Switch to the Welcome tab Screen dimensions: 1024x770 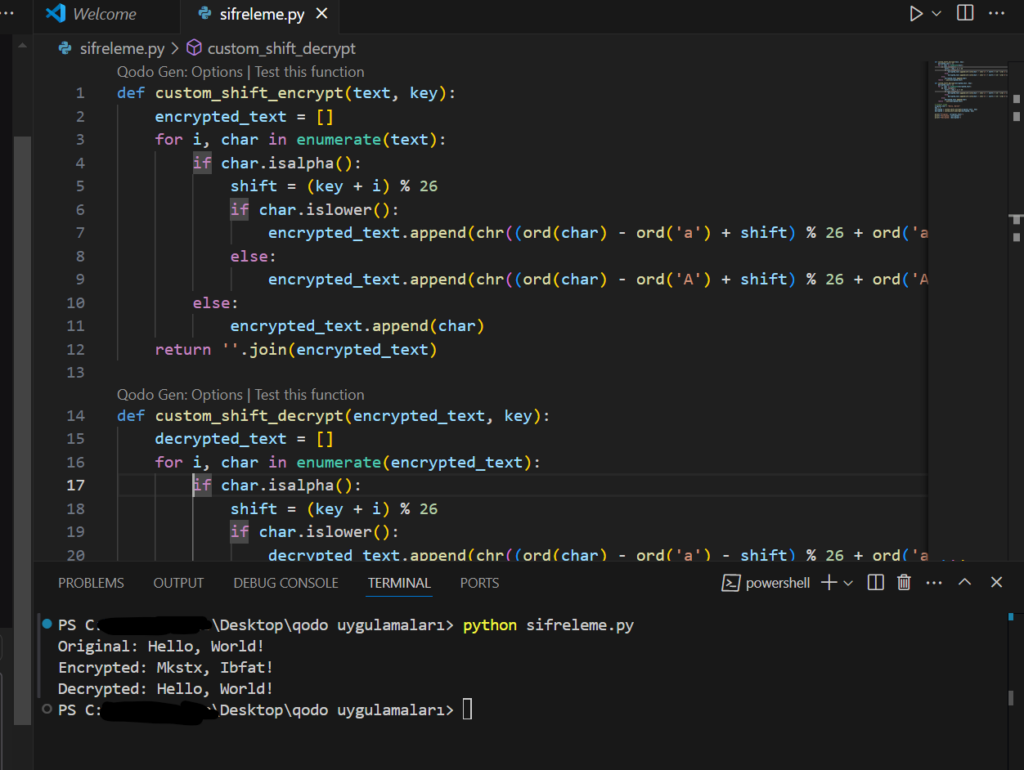tap(104, 14)
